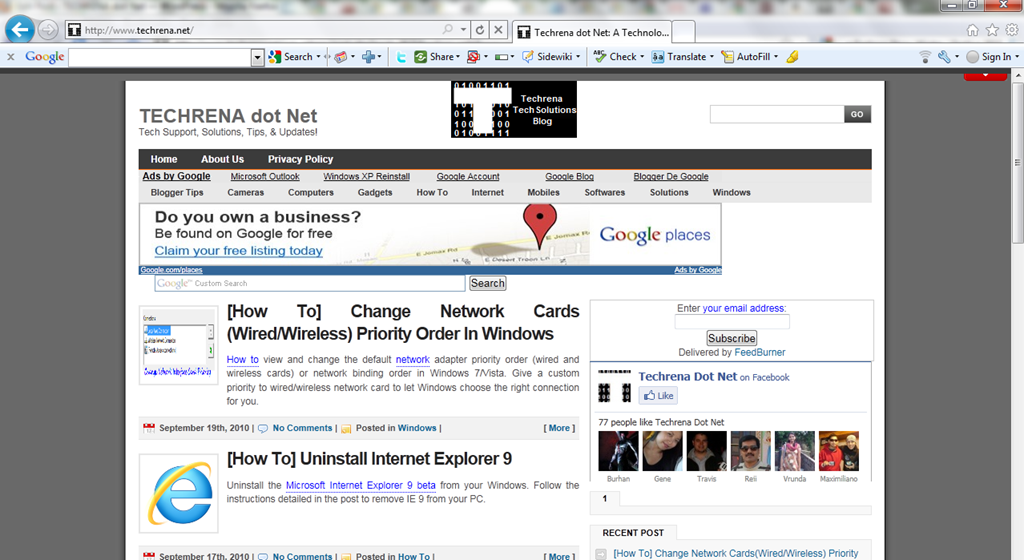Click the Translate toolbar icon
Image resolution: width=1024 pixels, height=560 pixels.
(658, 57)
